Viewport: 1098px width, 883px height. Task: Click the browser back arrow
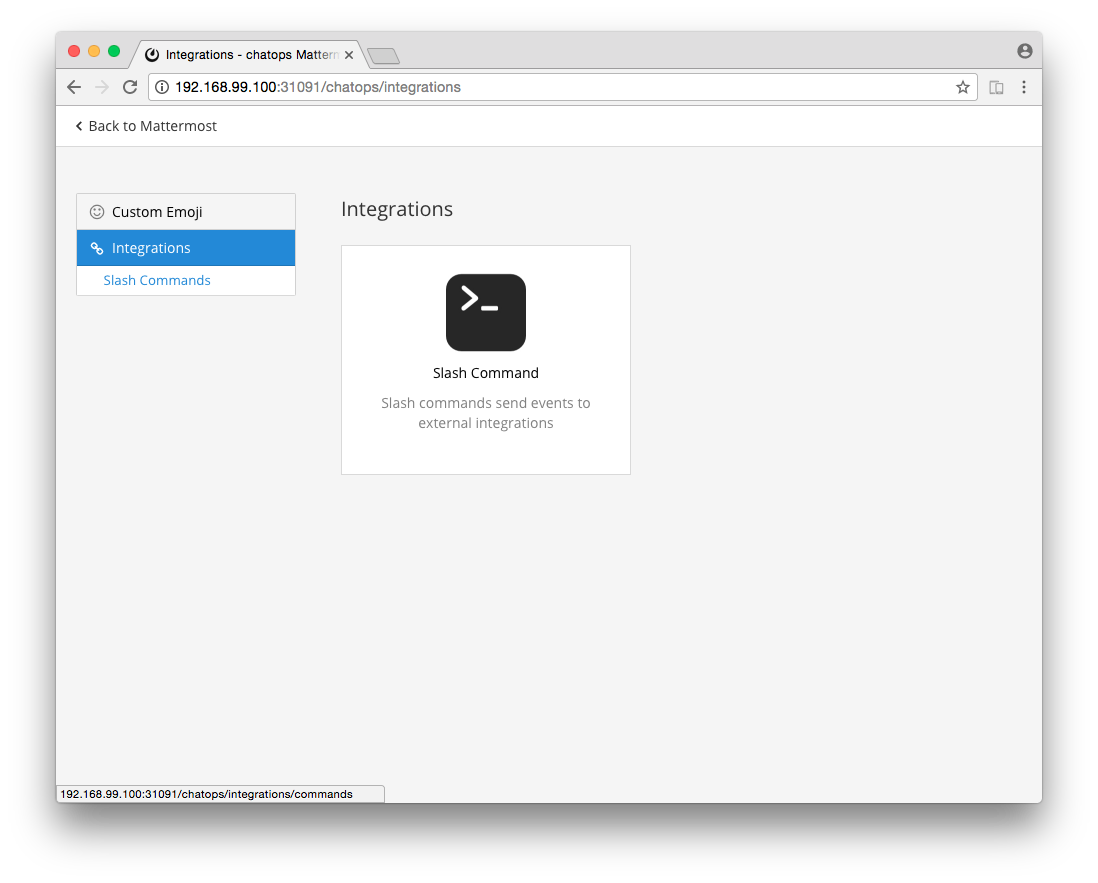tap(74, 87)
